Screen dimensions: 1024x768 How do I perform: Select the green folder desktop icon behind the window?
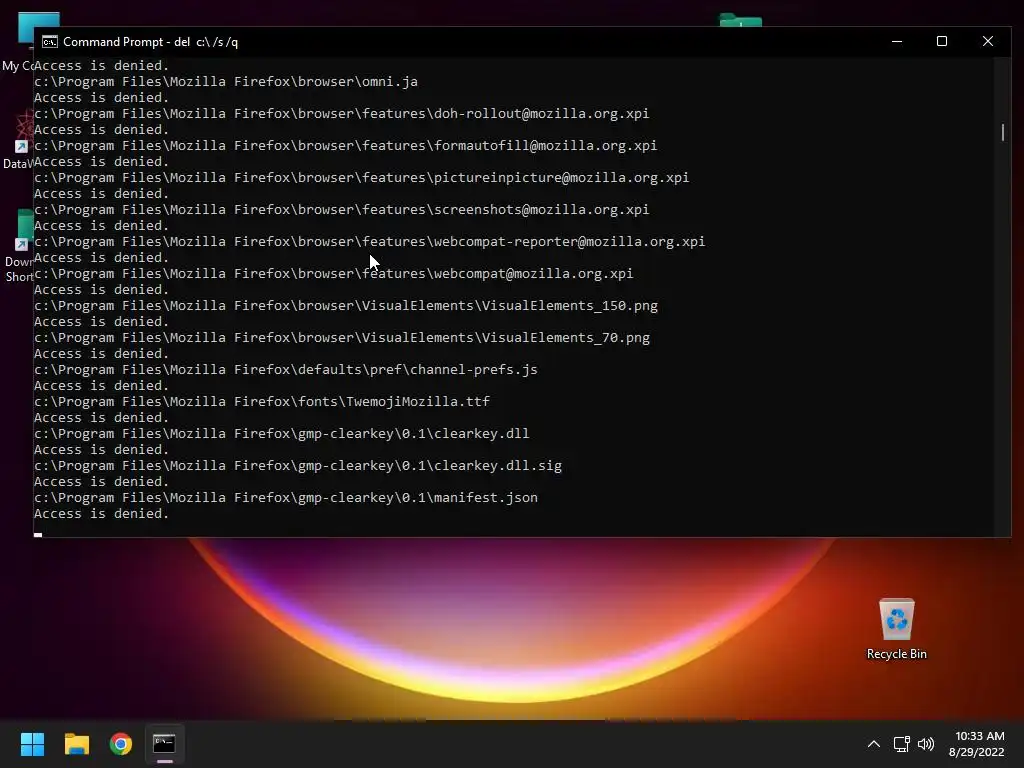click(x=741, y=20)
